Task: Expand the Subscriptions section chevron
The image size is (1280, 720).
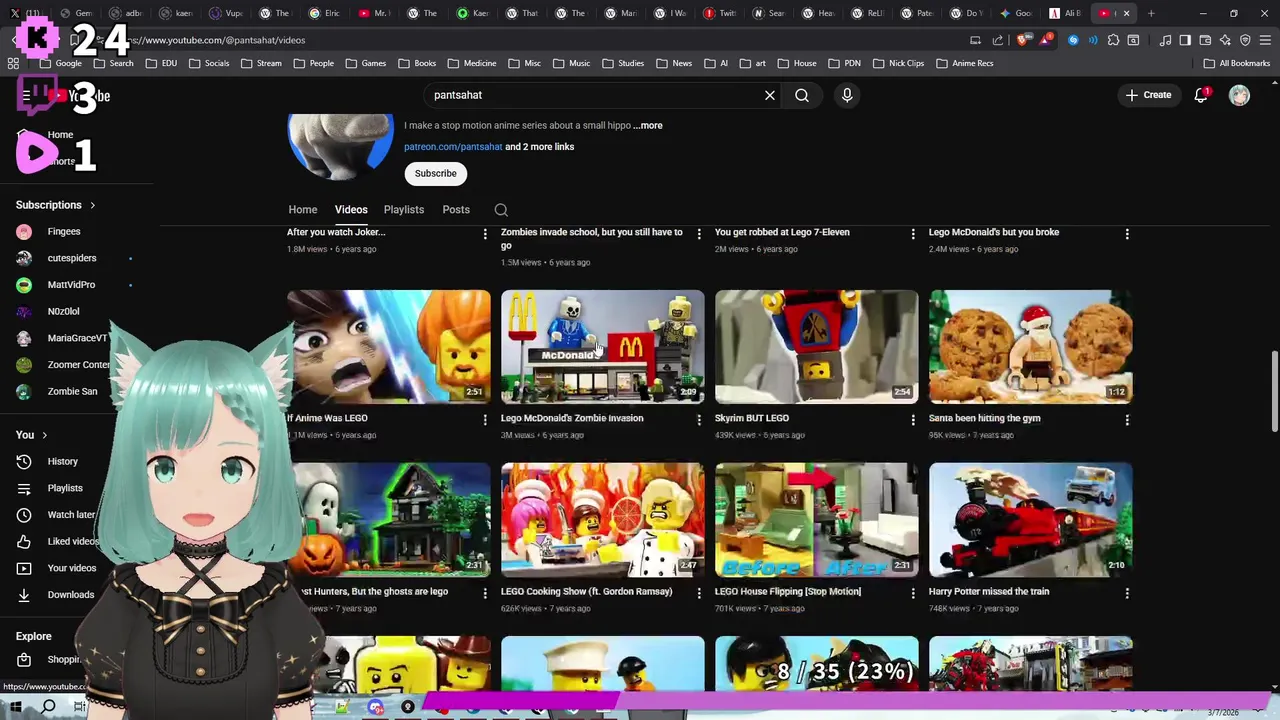Action: pyautogui.click(x=92, y=205)
